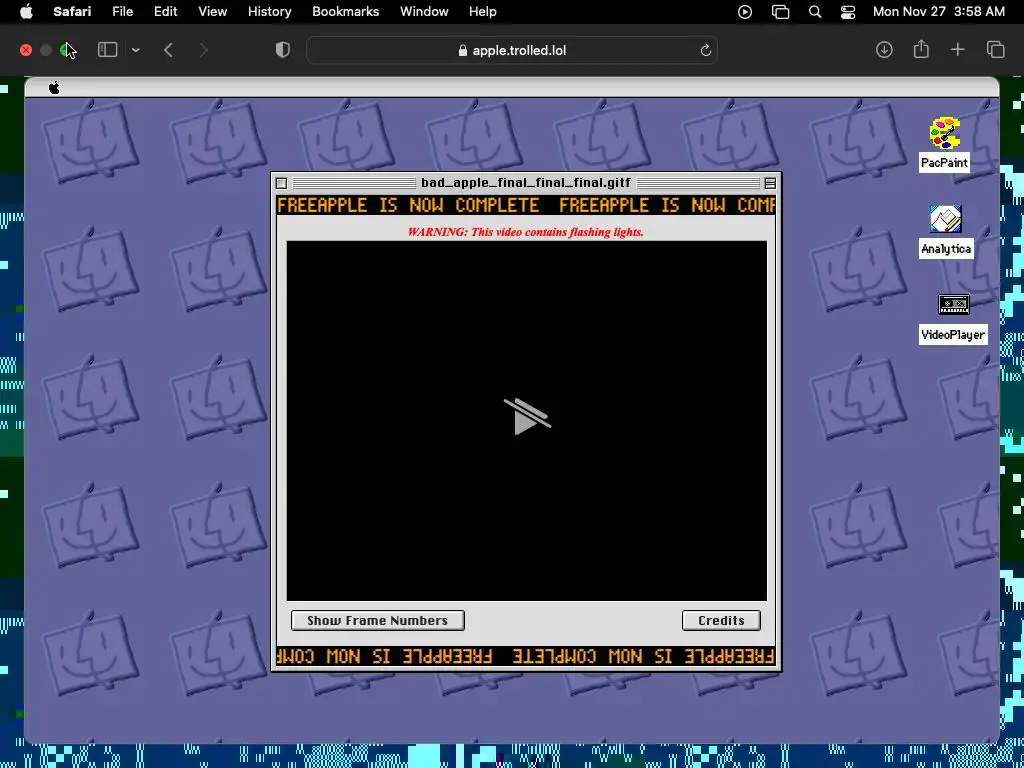
Task: Open the PacPaint desktop icon
Action: (944, 144)
